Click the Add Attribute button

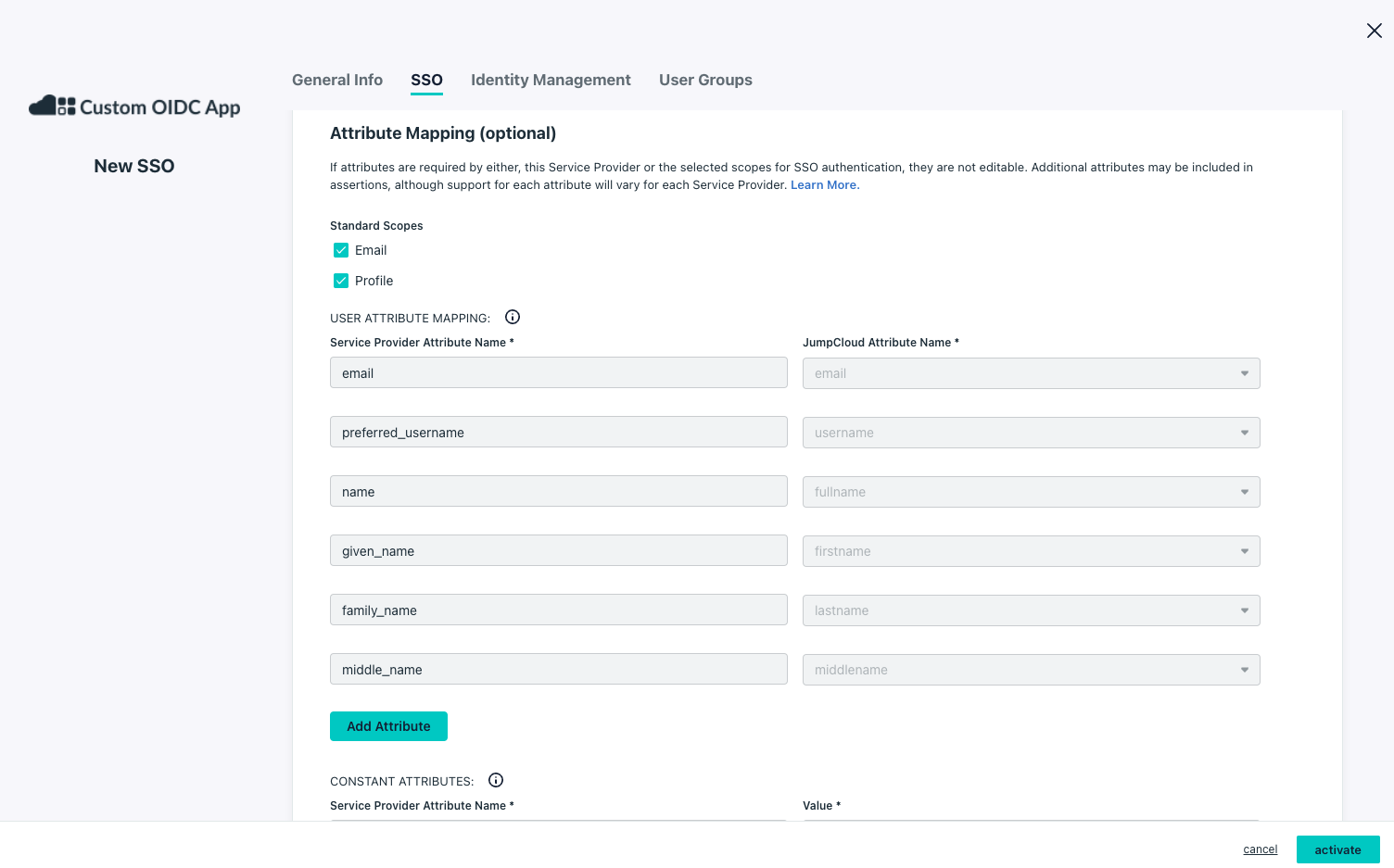click(x=388, y=726)
